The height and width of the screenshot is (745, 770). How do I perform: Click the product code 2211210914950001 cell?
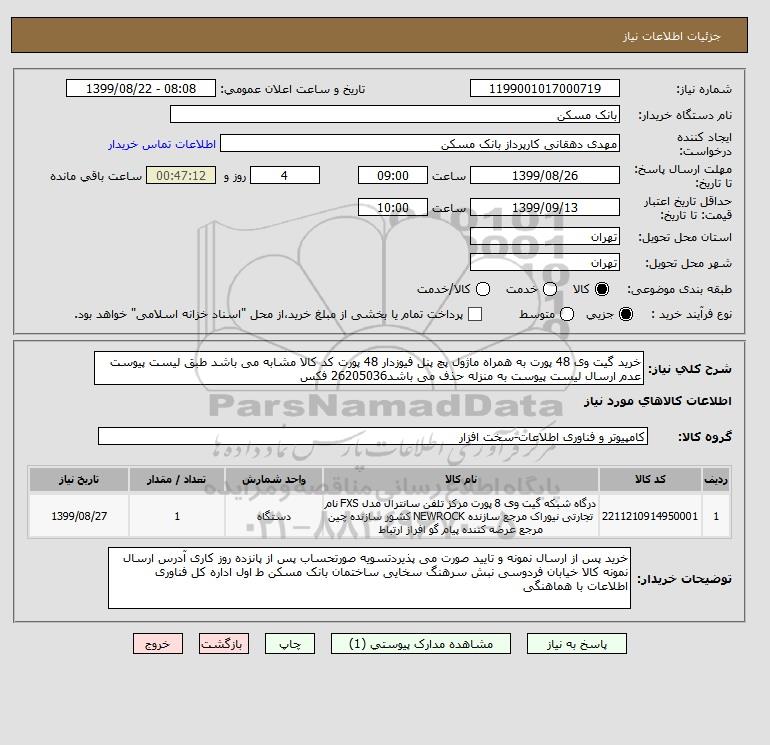click(x=650, y=516)
